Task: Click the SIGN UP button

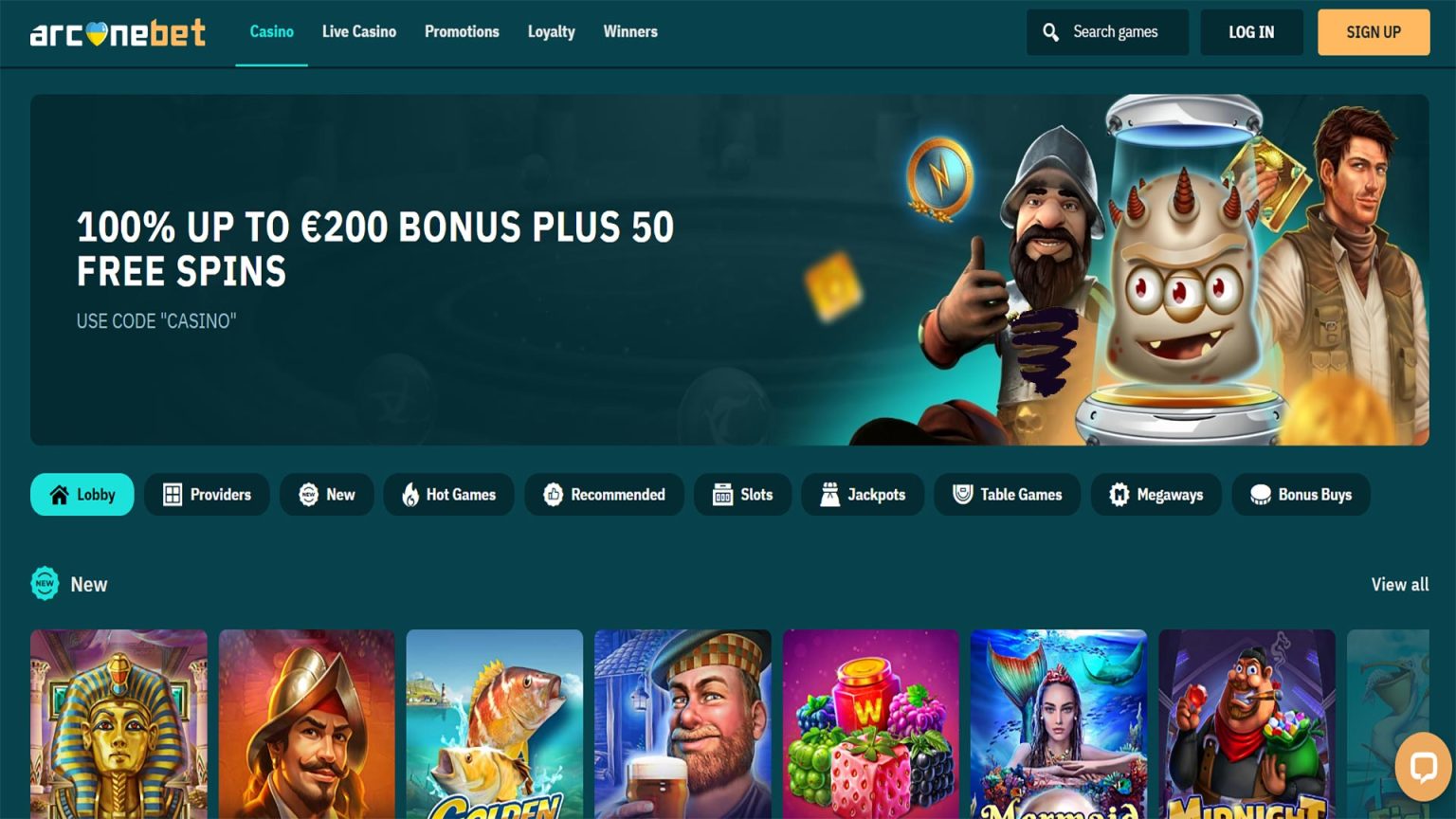Action: [1374, 32]
